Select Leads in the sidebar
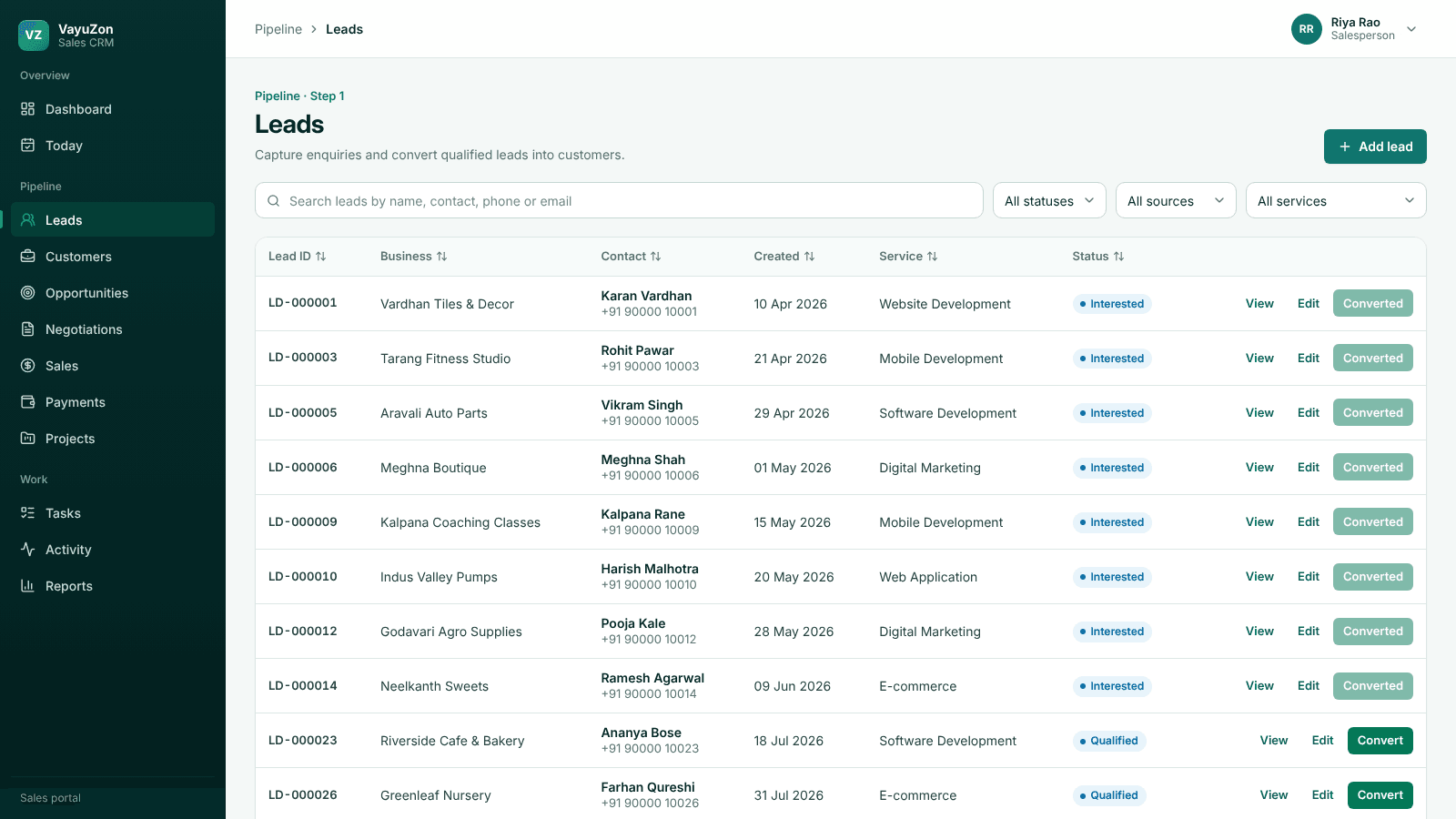Screen dimensions: 1456x819 [x=113, y=220]
